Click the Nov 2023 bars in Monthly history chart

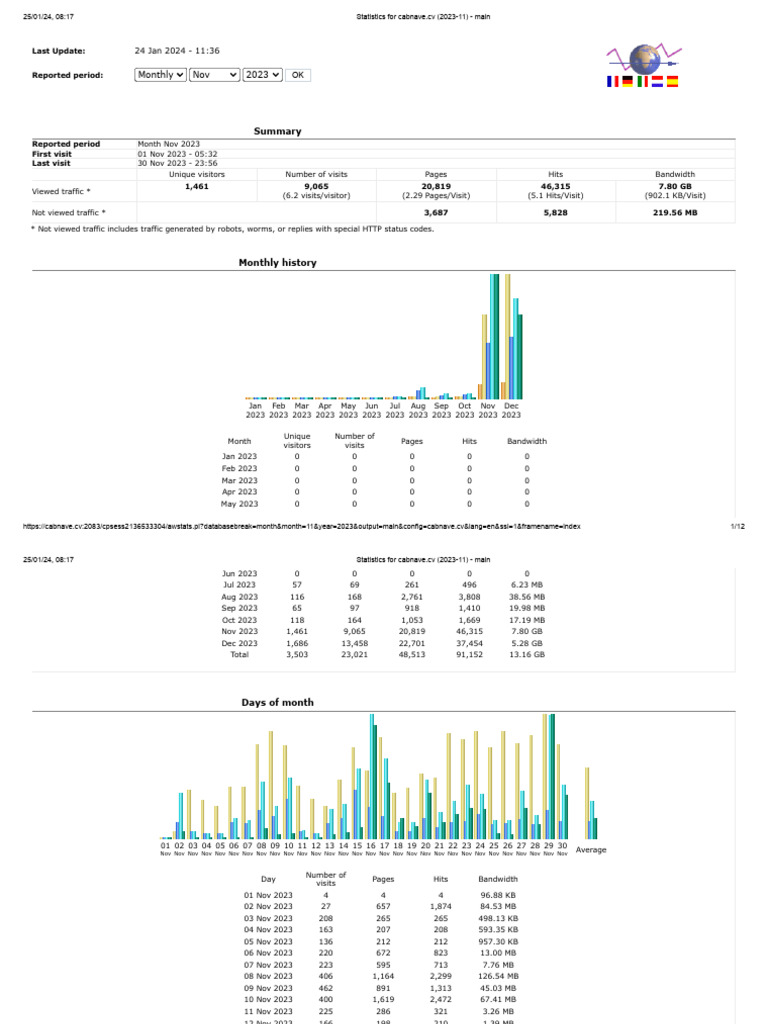pos(488,336)
